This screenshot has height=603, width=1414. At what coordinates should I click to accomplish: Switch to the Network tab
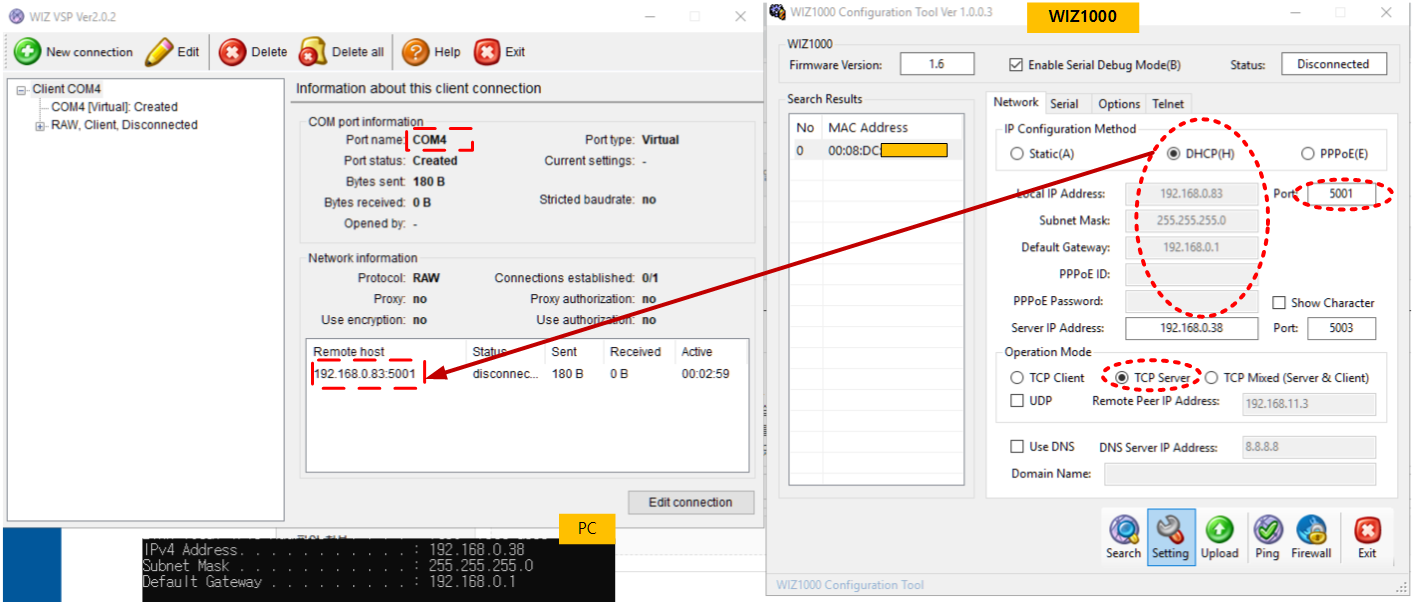coord(1015,103)
